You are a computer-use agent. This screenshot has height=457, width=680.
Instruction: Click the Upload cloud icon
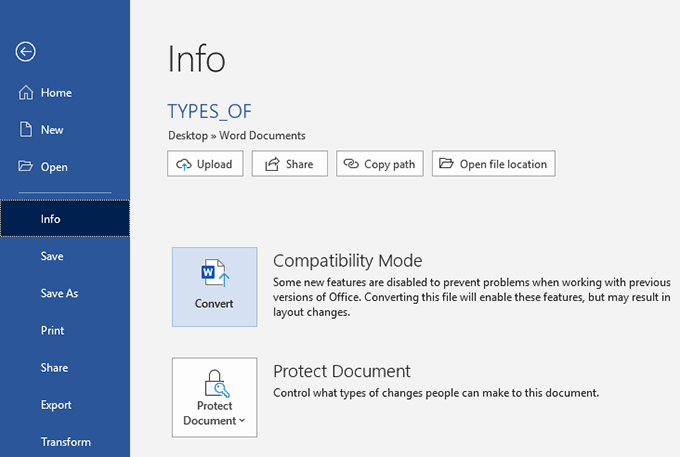[183, 164]
